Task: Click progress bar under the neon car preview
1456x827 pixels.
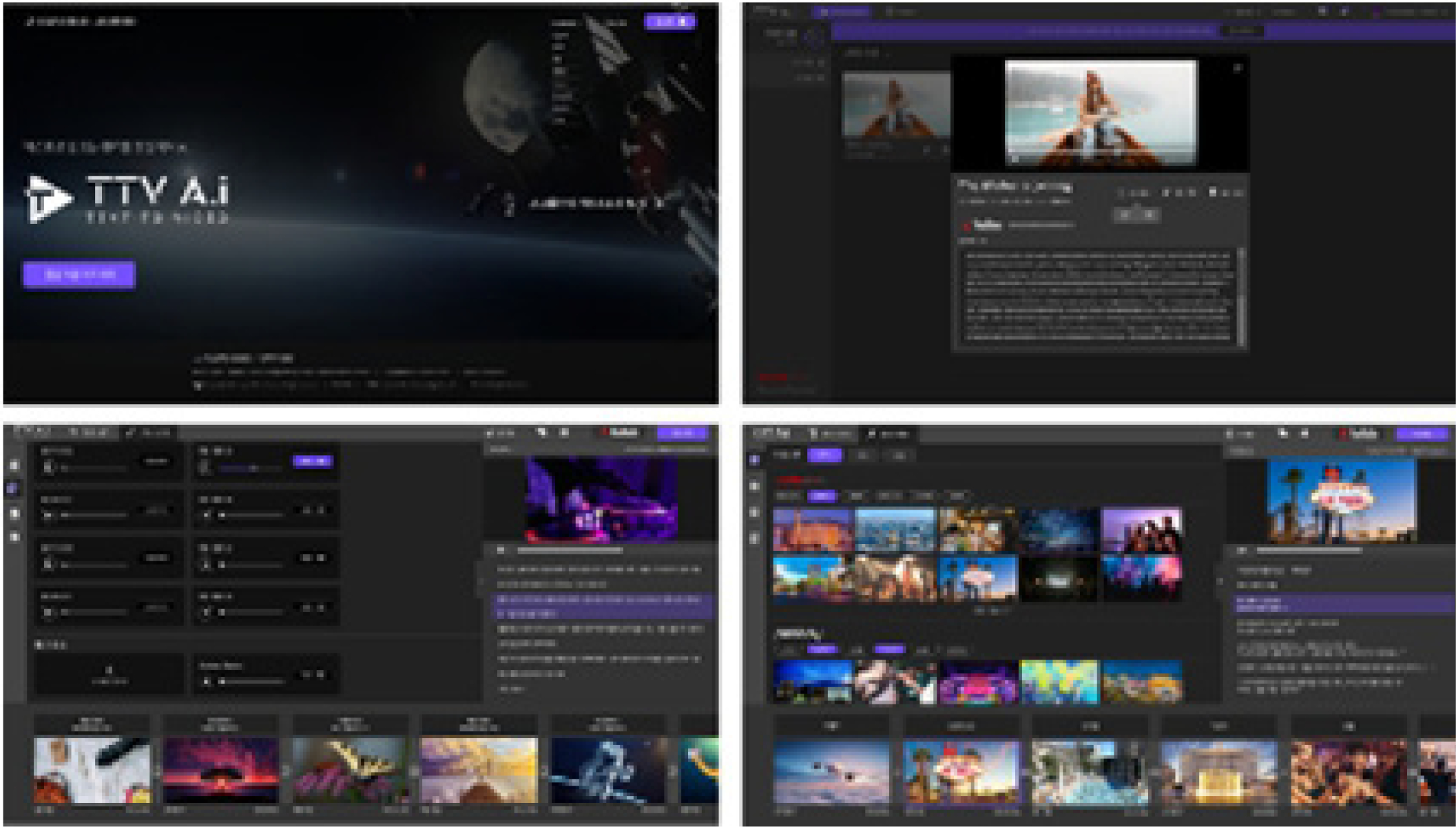Action: (x=570, y=550)
